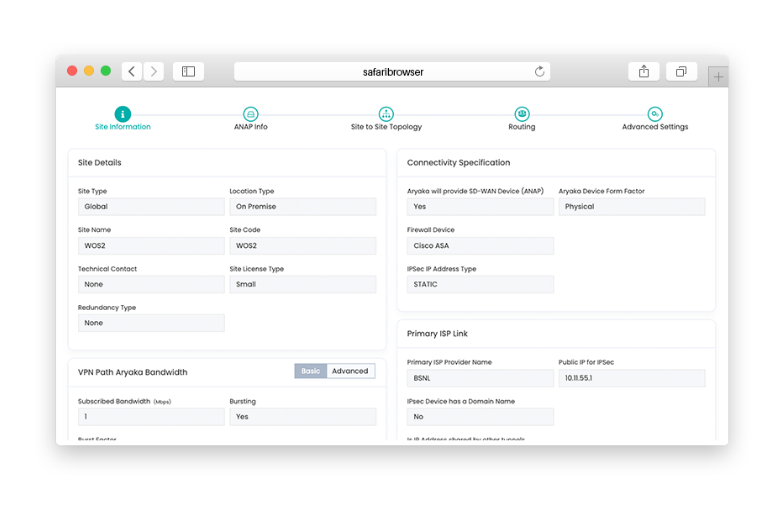Viewport: 782px width, 521px height.
Task: Add a new tab with plus button
Action: (718, 77)
